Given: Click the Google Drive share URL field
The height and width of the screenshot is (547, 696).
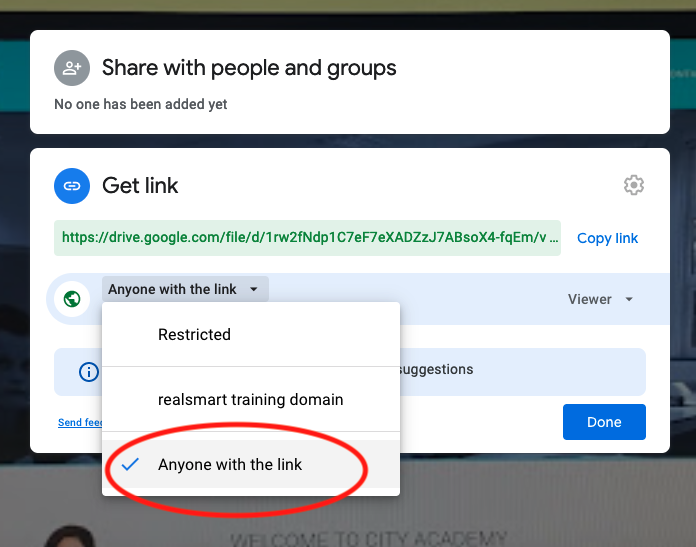Looking at the screenshot, I should click(307, 238).
